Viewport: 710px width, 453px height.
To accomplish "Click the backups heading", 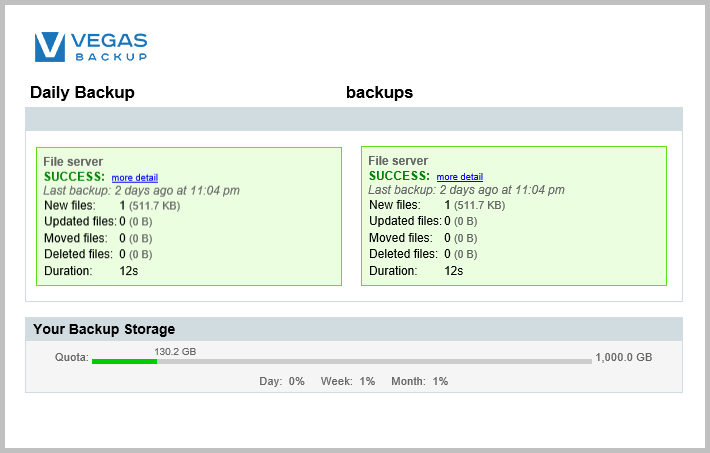I will (379, 93).
